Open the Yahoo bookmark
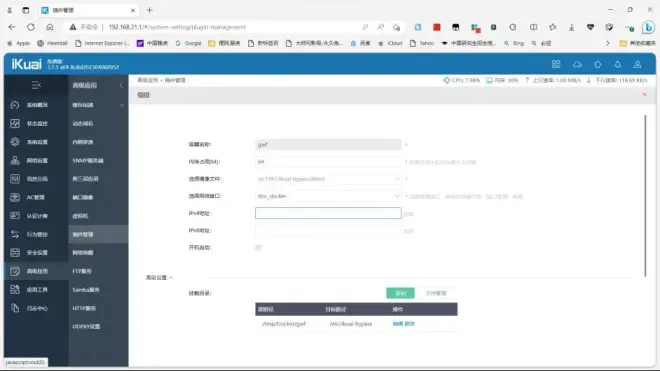The width and height of the screenshot is (660, 371). point(422,43)
